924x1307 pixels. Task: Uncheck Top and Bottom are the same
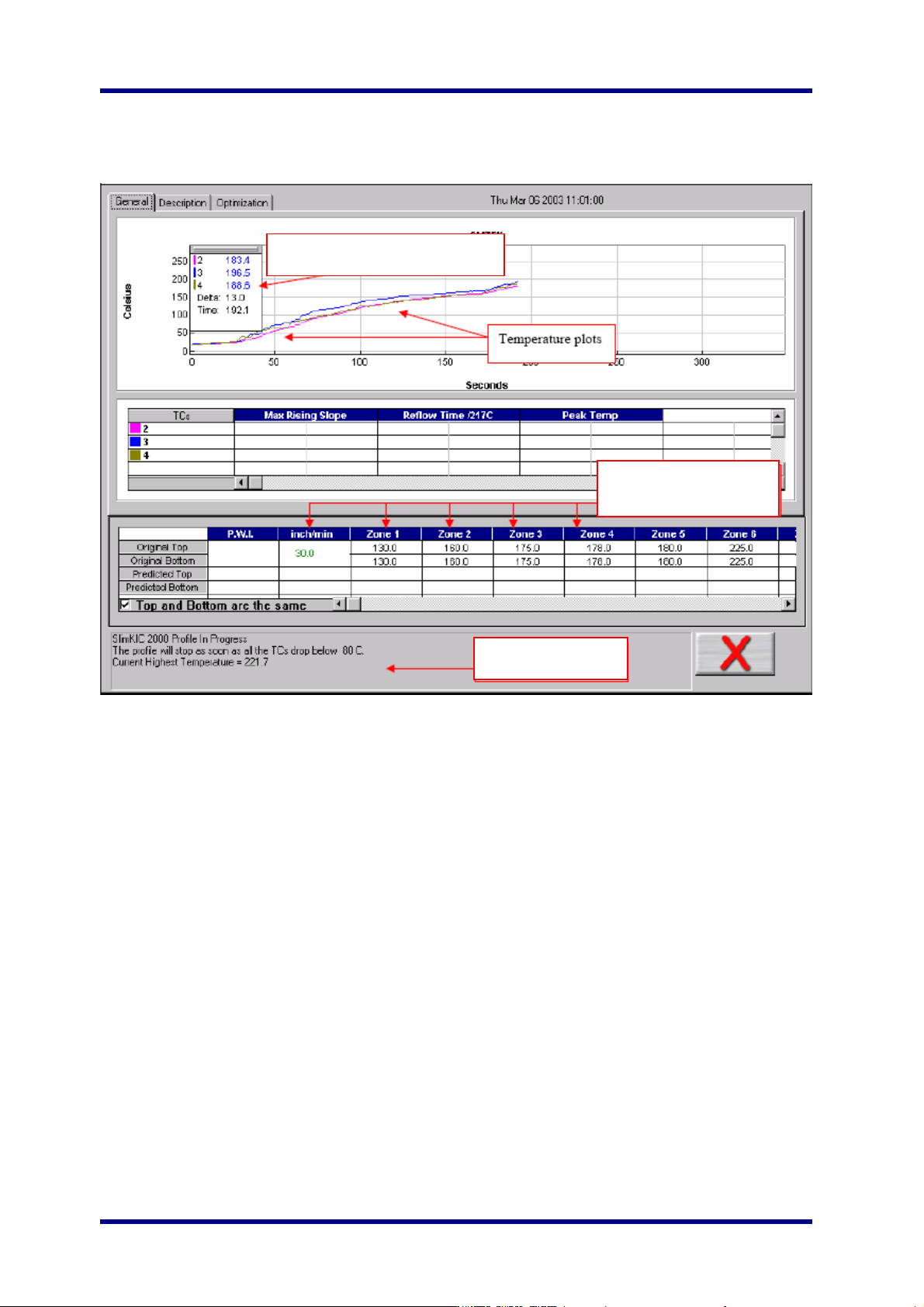pyautogui.click(x=126, y=605)
